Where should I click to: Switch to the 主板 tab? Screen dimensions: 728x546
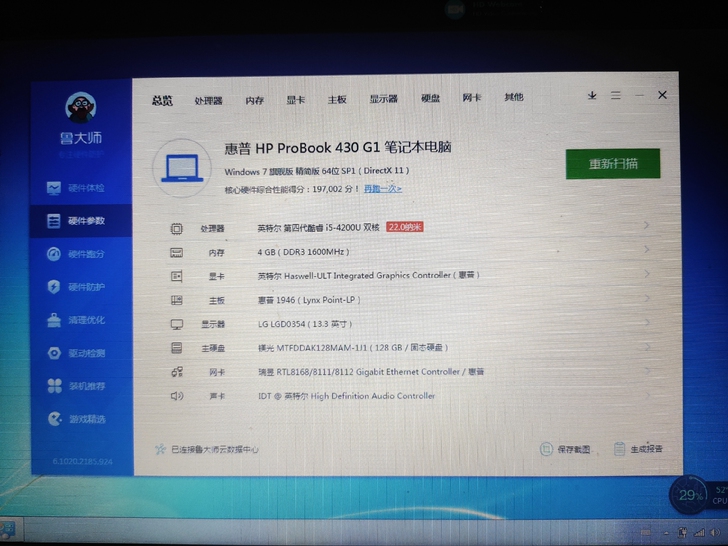(337, 99)
